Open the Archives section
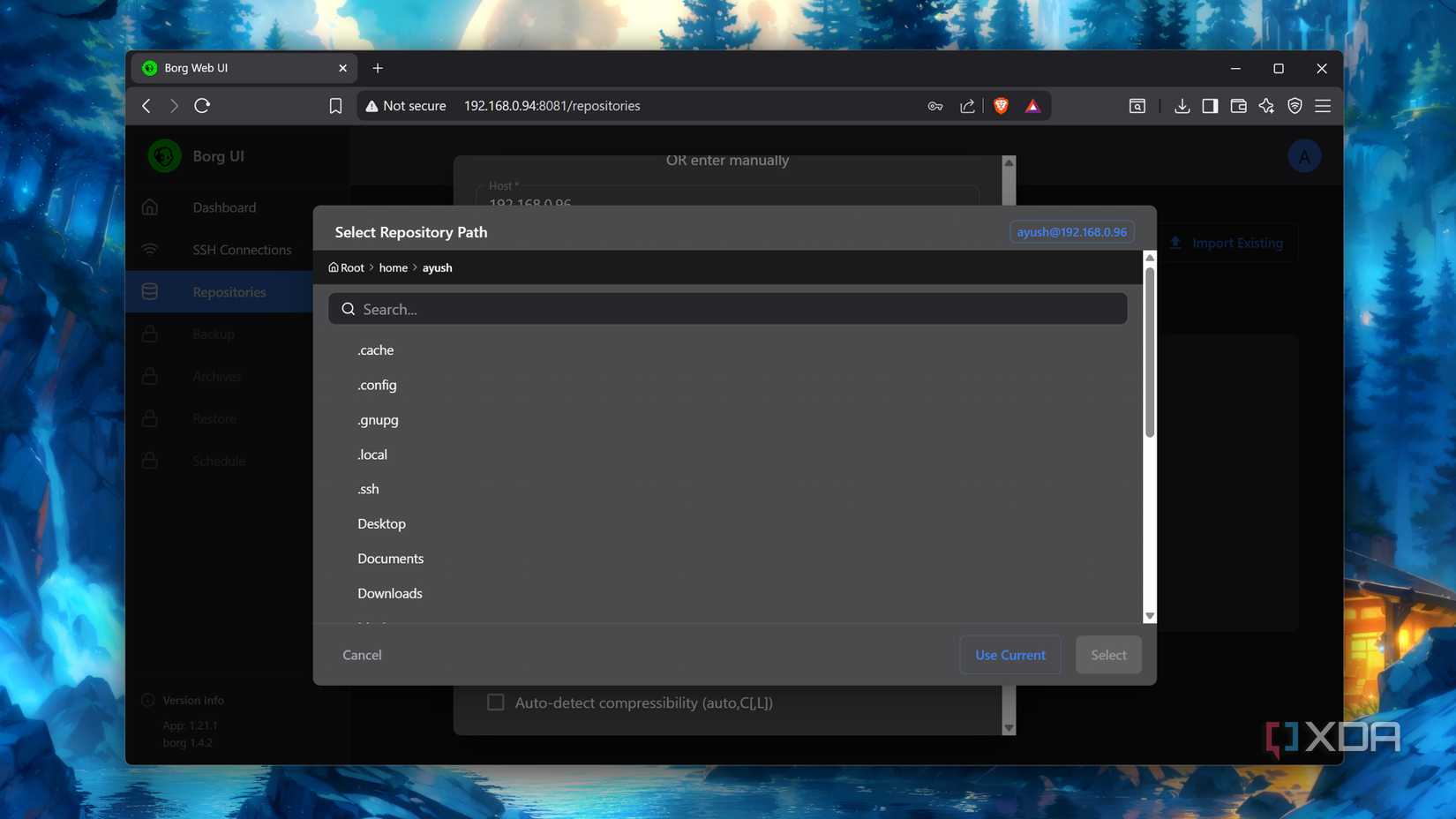The height and width of the screenshot is (819, 1456). (216, 376)
